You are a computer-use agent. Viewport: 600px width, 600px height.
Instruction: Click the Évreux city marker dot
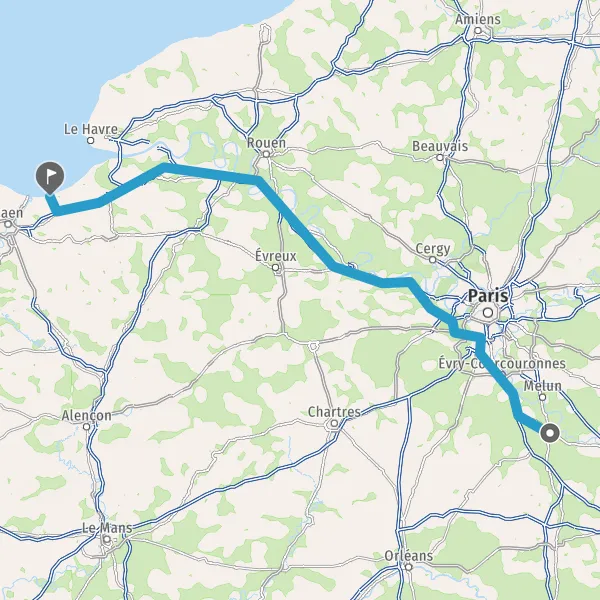[276, 267]
